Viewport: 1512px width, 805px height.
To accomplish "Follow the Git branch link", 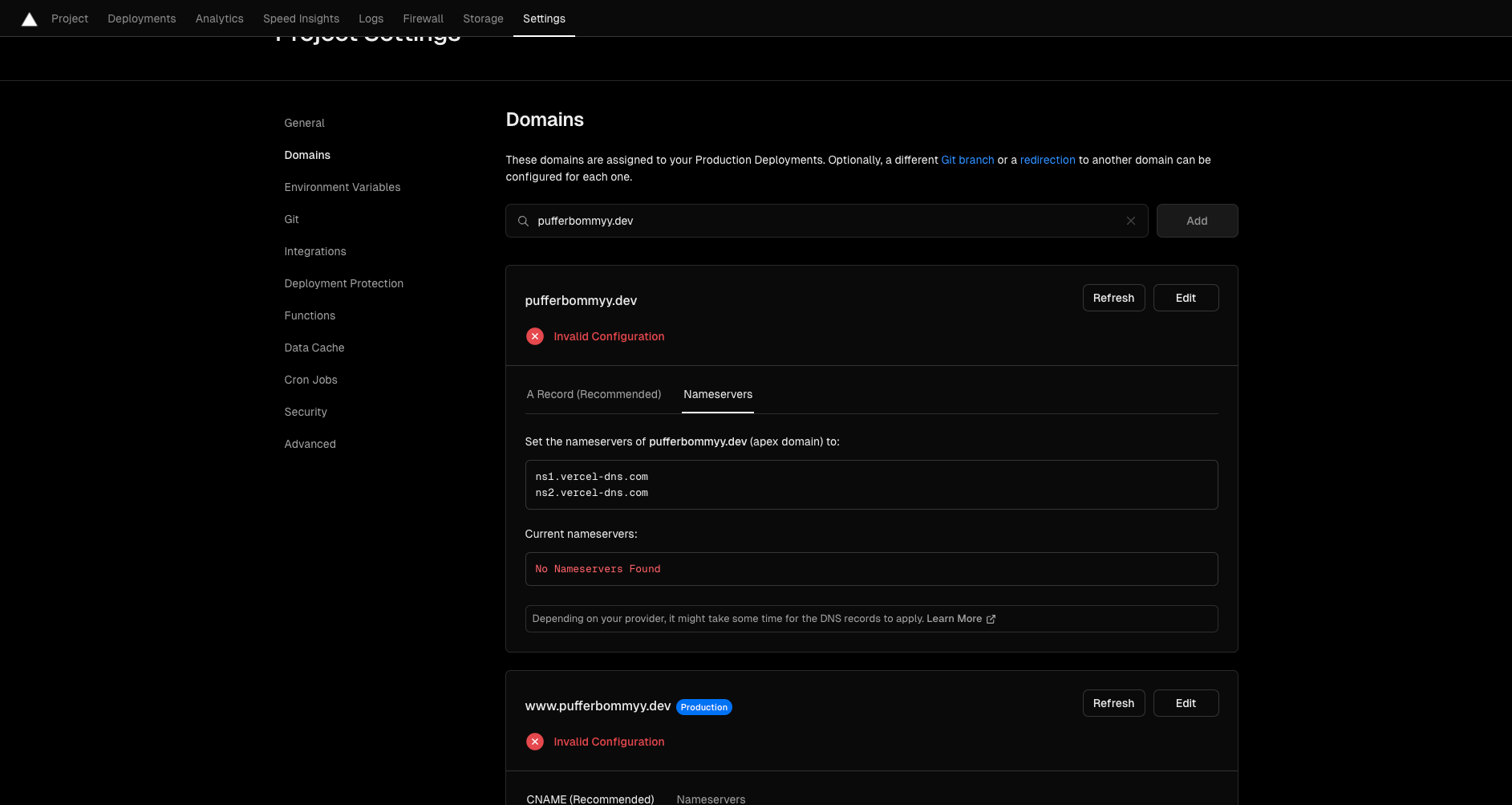I will [x=967, y=160].
